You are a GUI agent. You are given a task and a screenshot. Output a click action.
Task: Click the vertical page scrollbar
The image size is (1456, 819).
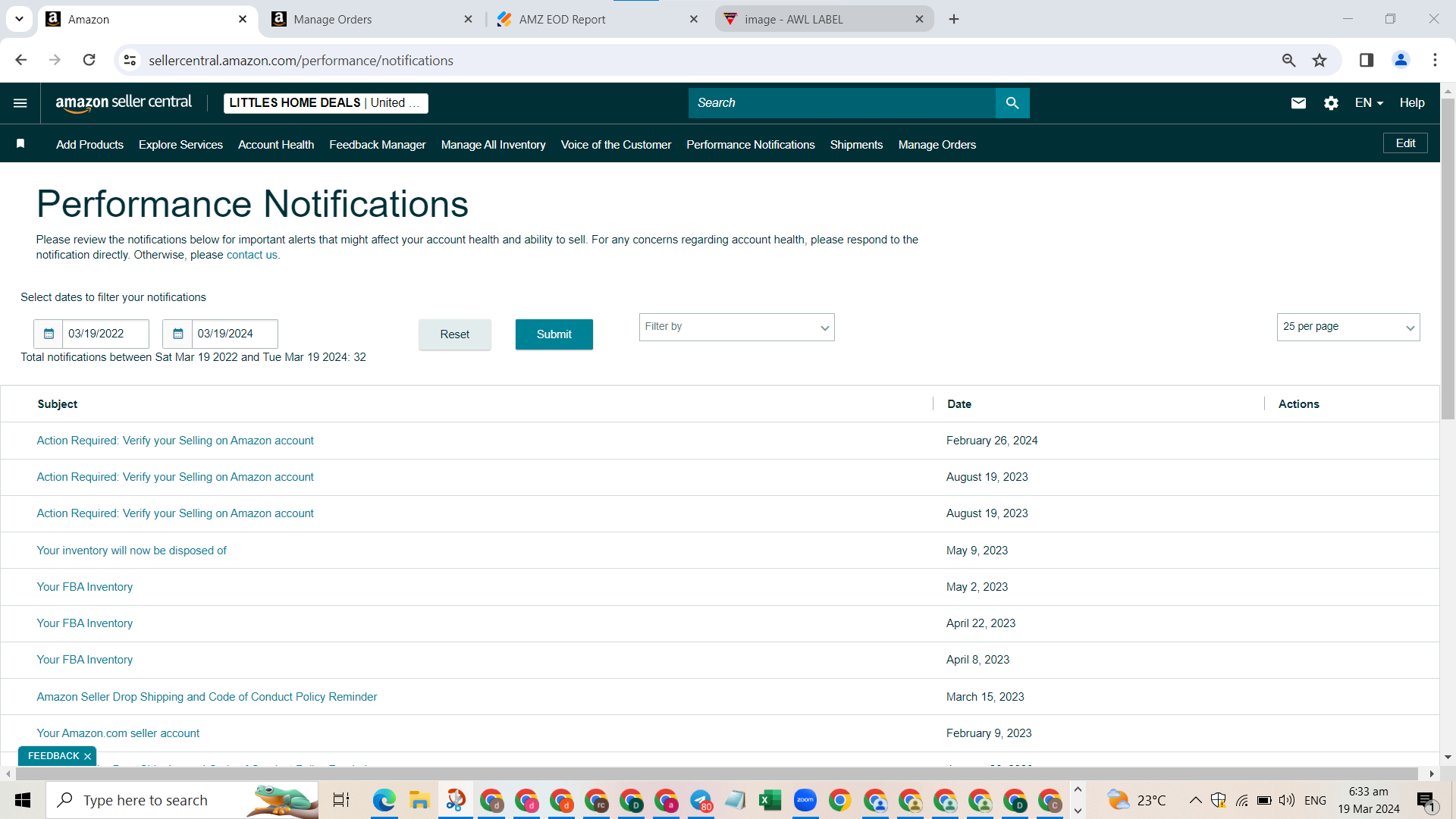click(x=1448, y=258)
